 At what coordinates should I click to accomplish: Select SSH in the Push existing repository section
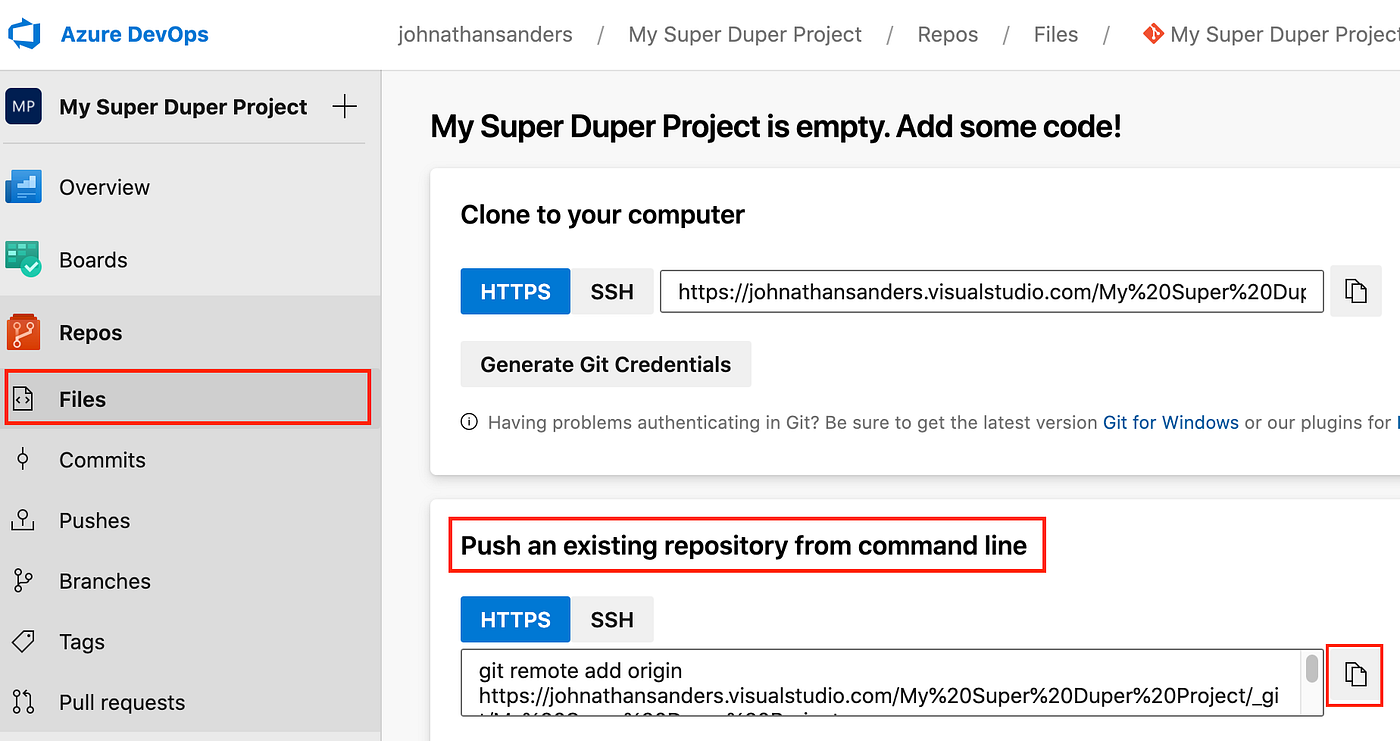click(612, 620)
